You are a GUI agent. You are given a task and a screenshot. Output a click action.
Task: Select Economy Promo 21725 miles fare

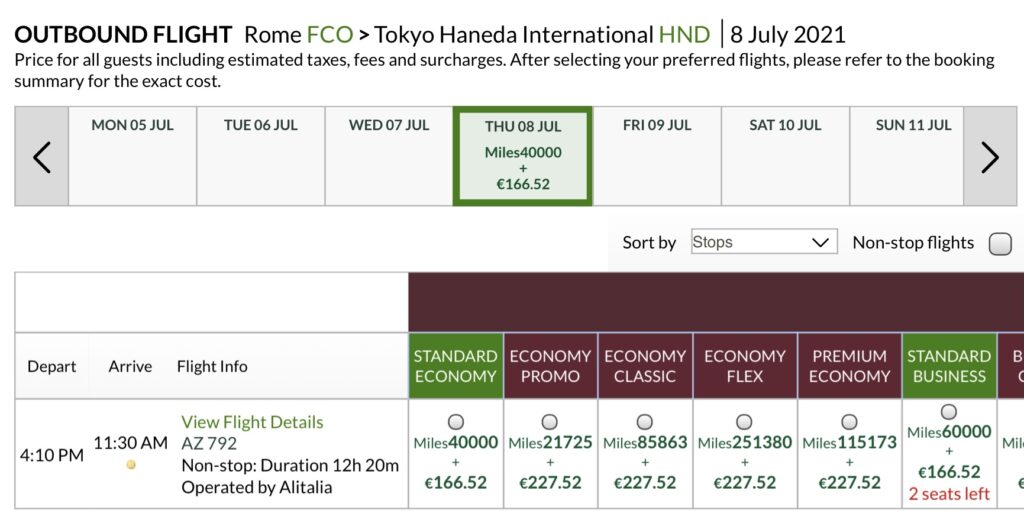coord(550,422)
